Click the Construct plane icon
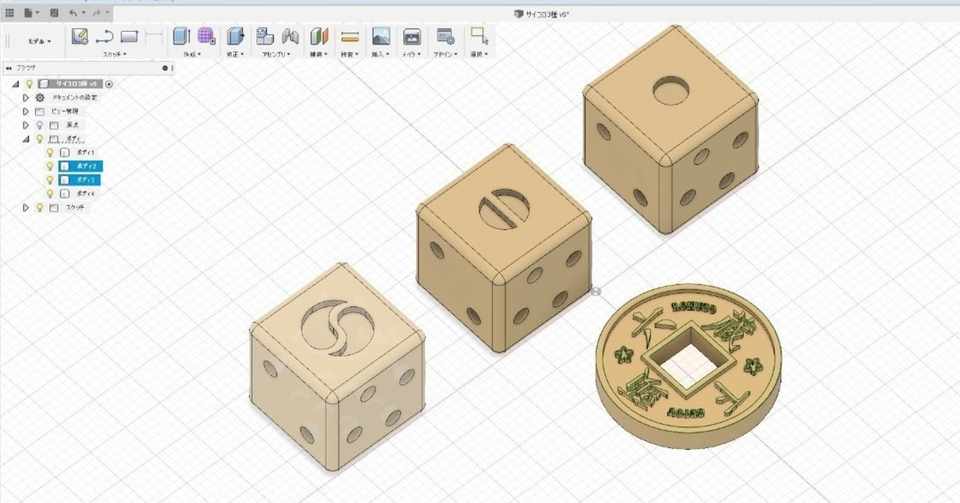Image resolution: width=960 pixels, height=503 pixels. click(319, 37)
